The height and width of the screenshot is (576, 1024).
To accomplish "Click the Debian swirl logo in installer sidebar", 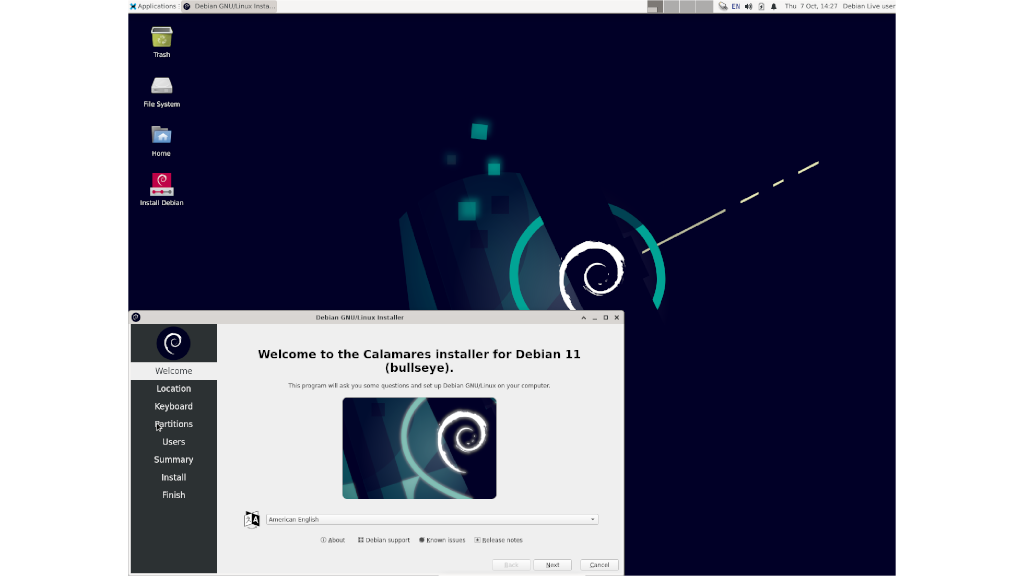I will (x=173, y=343).
